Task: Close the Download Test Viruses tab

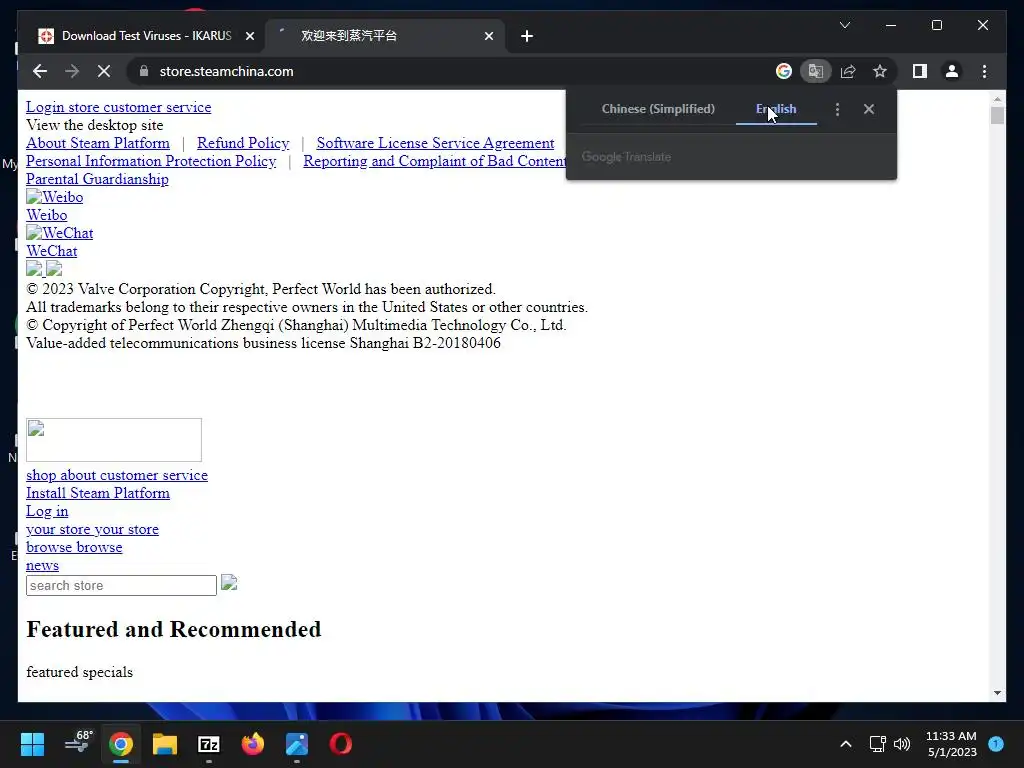Action: pyautogui.click(x=249, y=36)
